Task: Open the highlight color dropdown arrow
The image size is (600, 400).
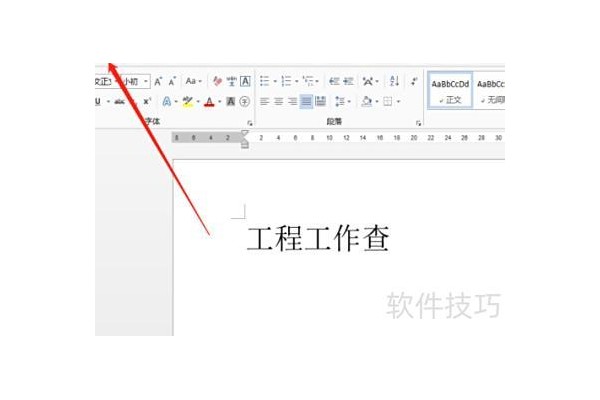Action: pos(198,101)
